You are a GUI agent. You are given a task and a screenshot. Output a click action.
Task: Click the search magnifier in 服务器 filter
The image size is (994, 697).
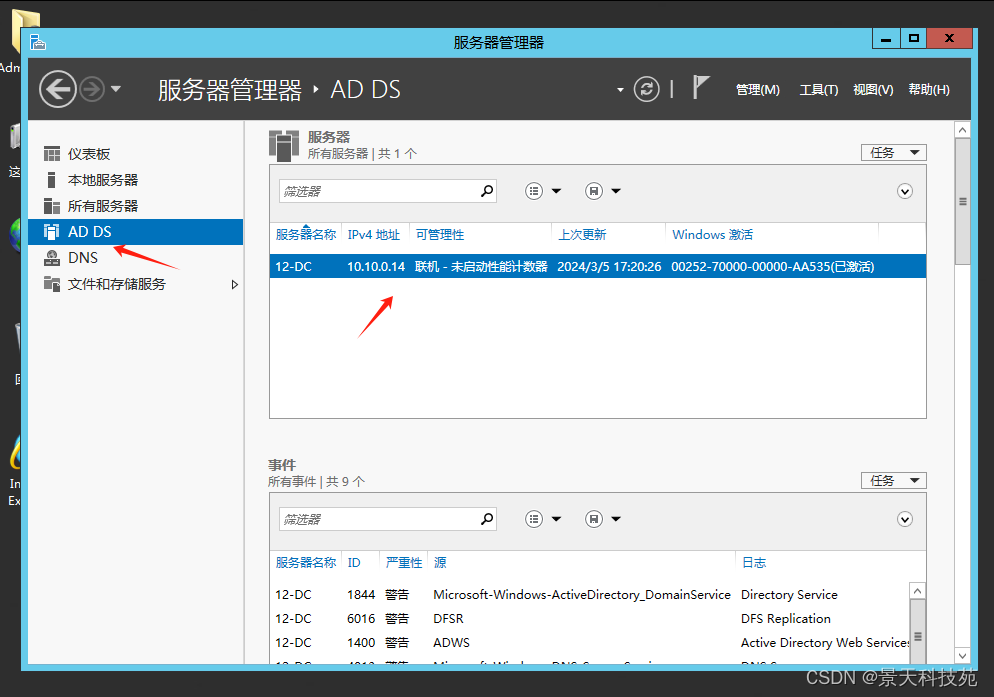coord(487,191)
